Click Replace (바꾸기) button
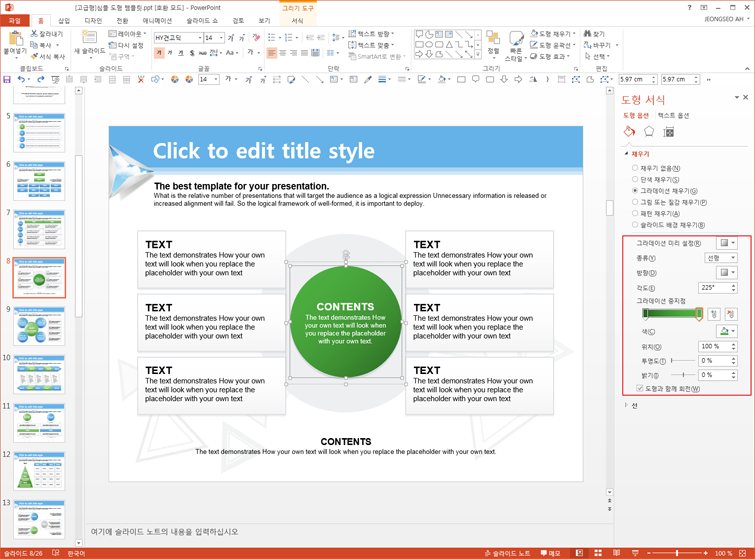This screenshot has width=755, height=559. 600,45
